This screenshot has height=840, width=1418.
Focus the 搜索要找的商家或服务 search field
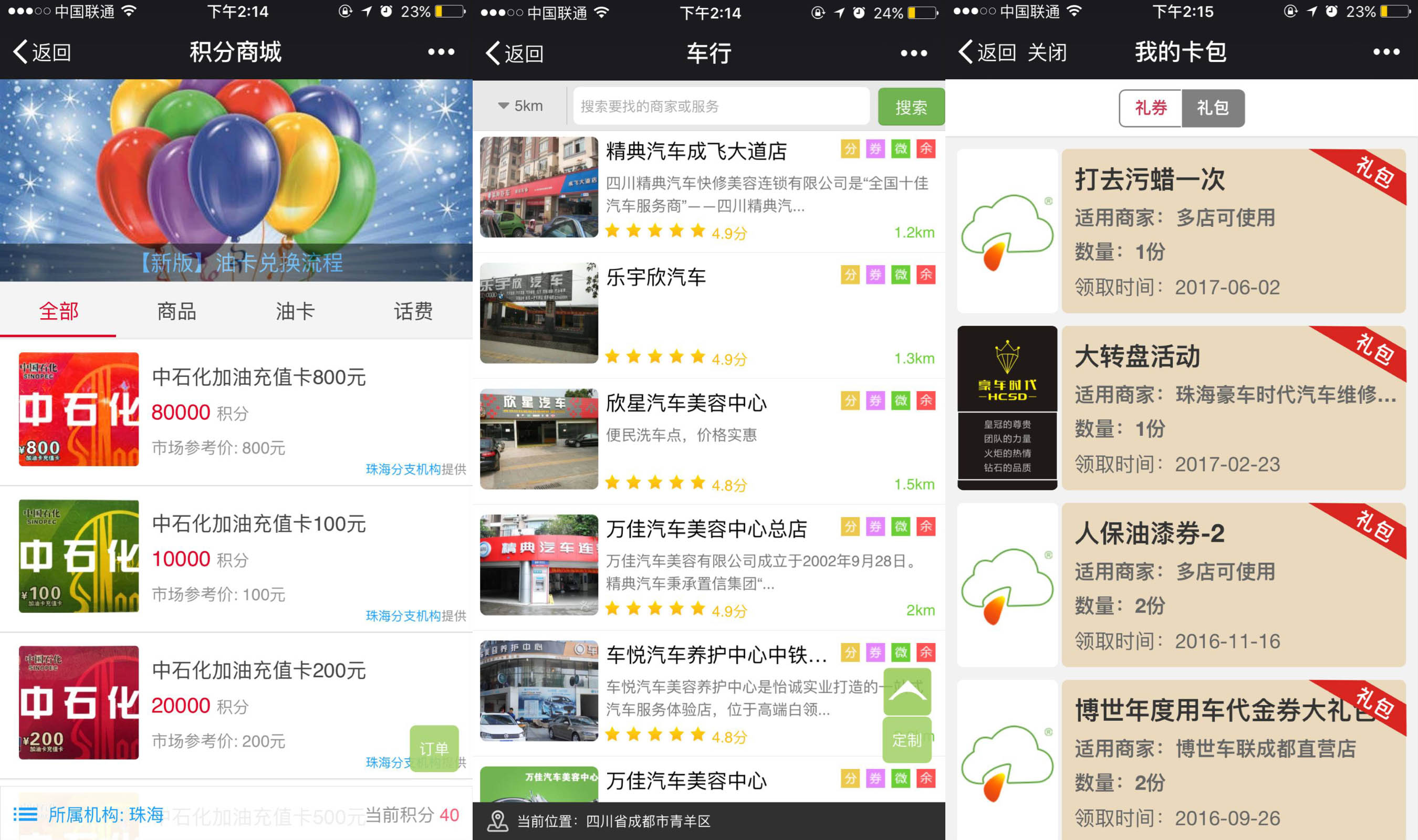(721, 106)
